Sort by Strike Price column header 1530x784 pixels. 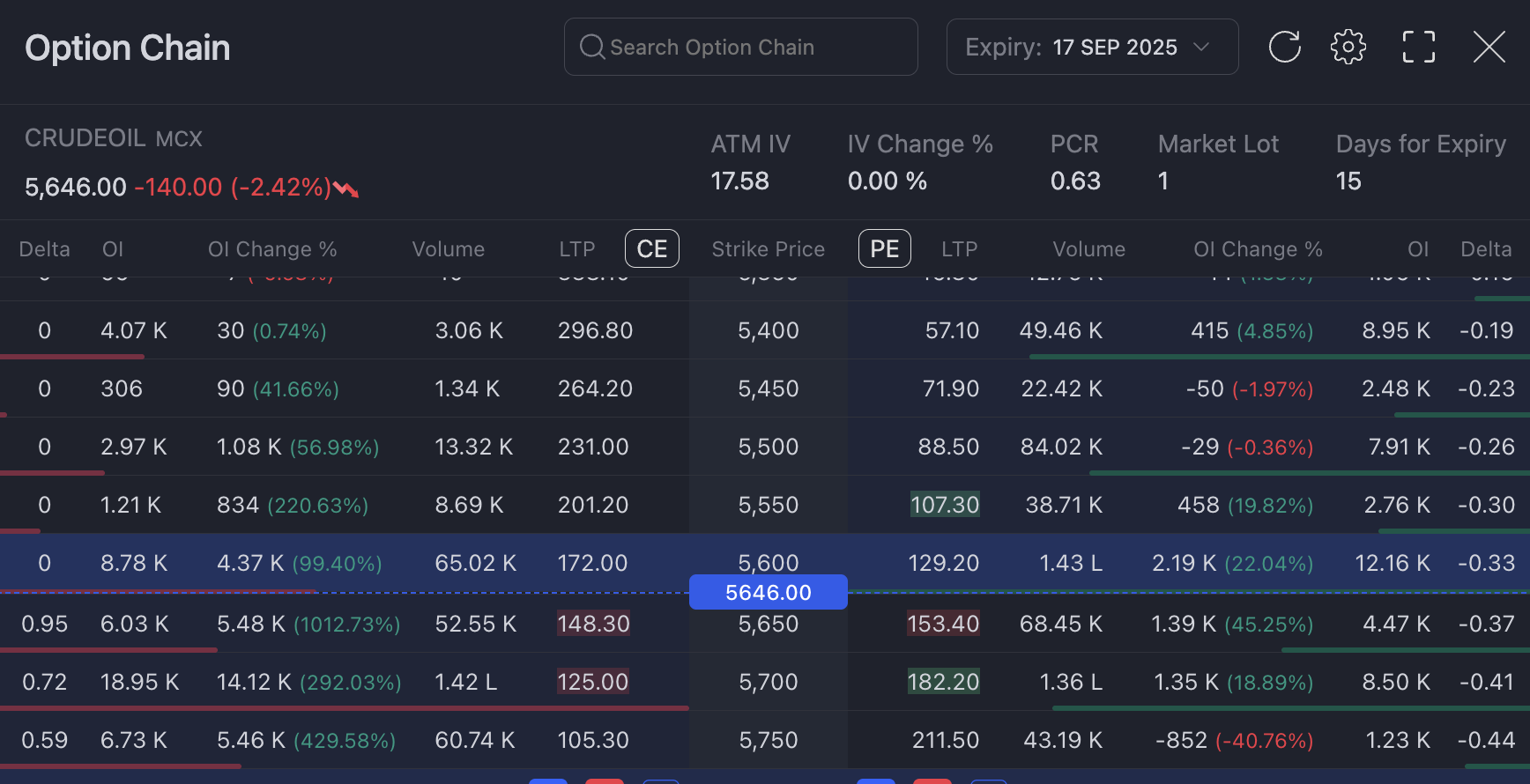tap(768, 249)
